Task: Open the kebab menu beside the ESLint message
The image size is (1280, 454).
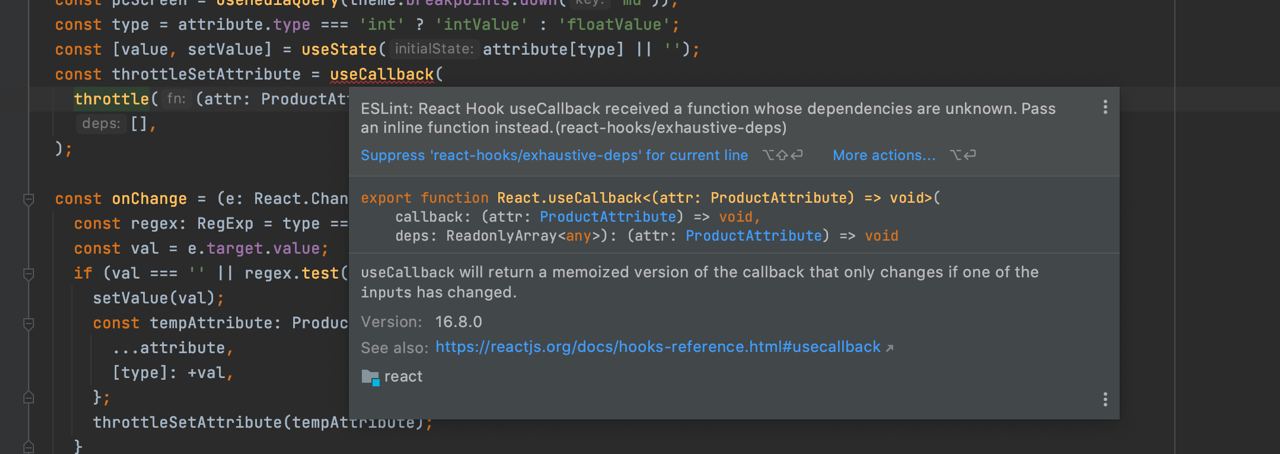Action: pyautogui.click(x=1105, y=107)
